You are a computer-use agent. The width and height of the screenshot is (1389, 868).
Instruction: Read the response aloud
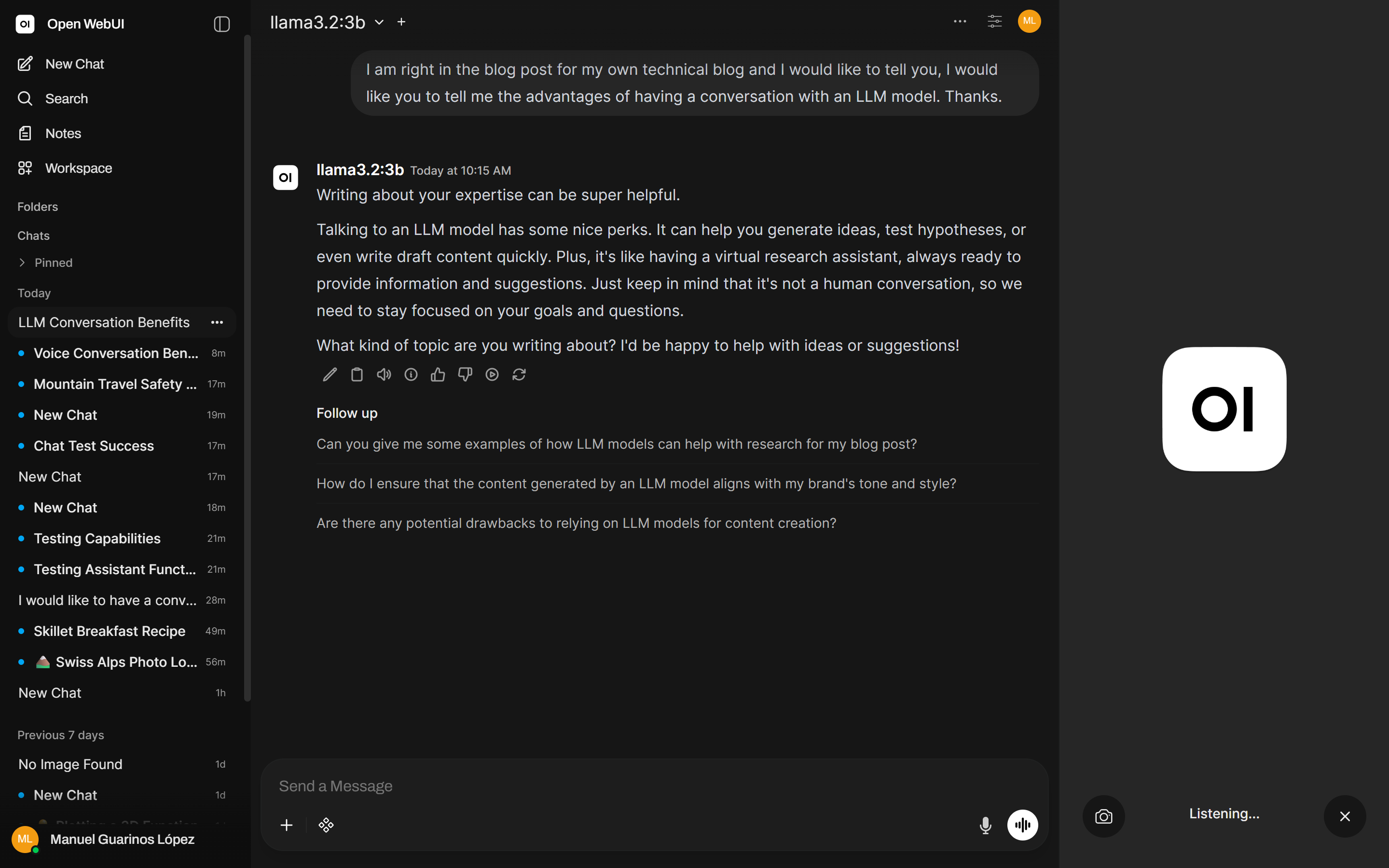(x=384, y=374)
